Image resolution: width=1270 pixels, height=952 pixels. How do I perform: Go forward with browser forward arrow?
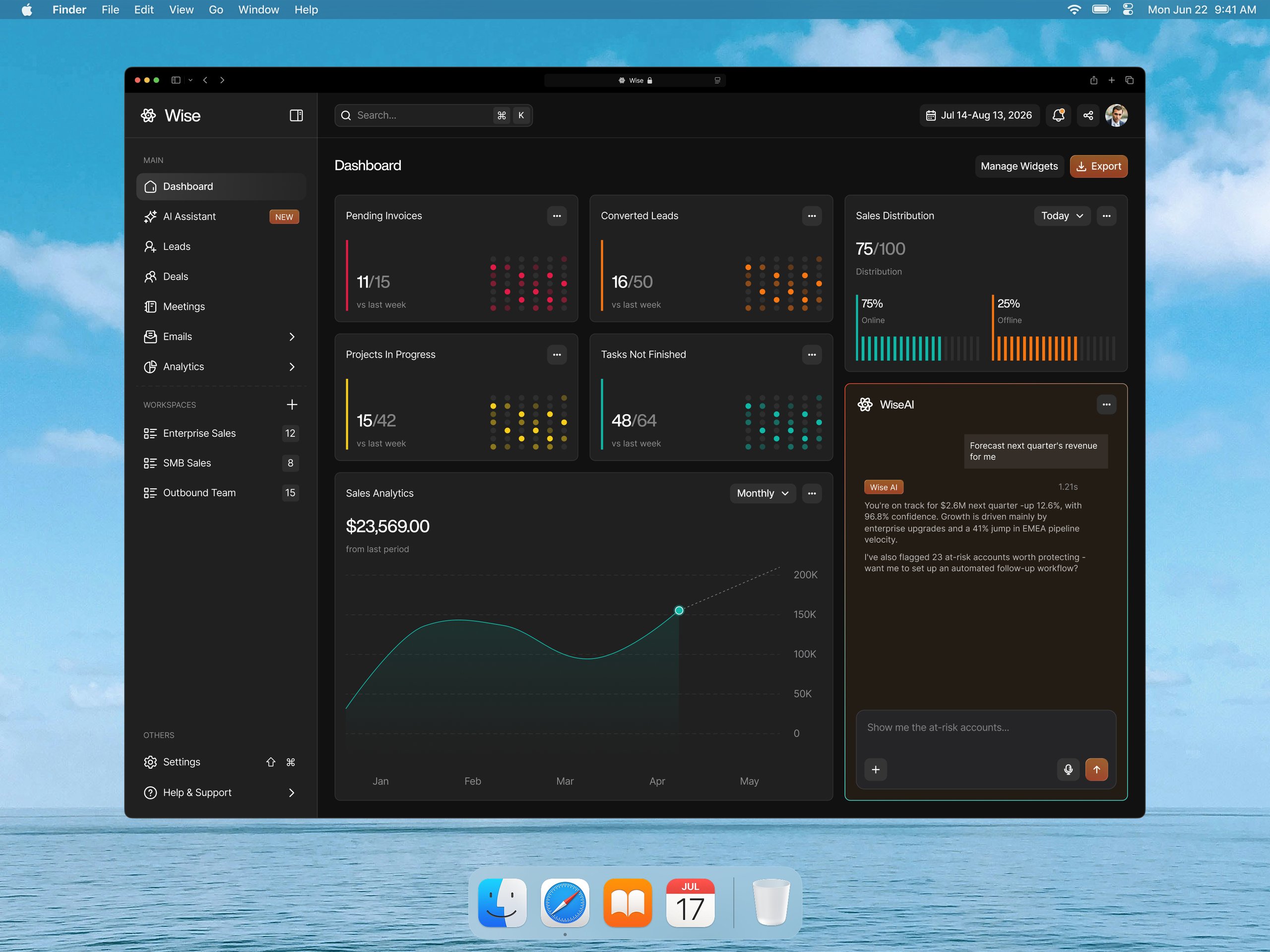point(222,80)
